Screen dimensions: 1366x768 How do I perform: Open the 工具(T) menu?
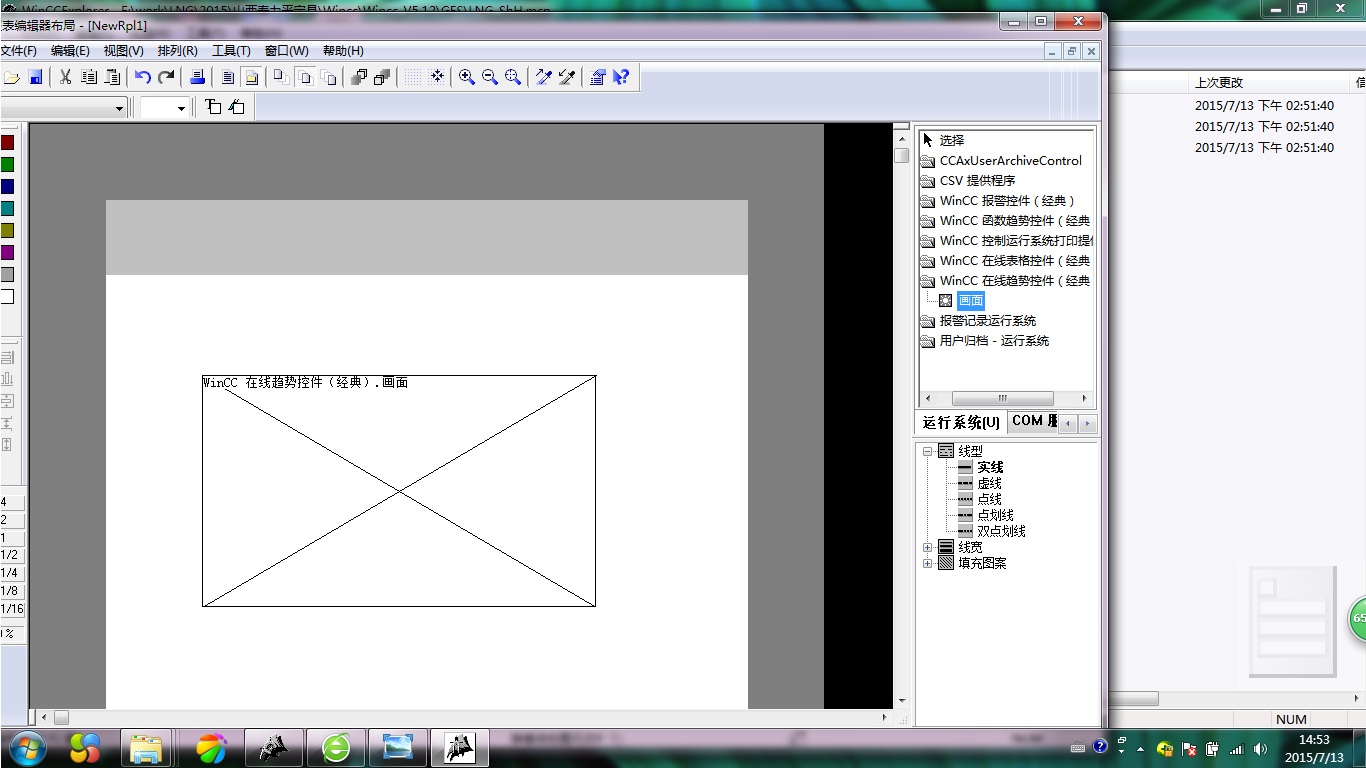pos(231,51)
